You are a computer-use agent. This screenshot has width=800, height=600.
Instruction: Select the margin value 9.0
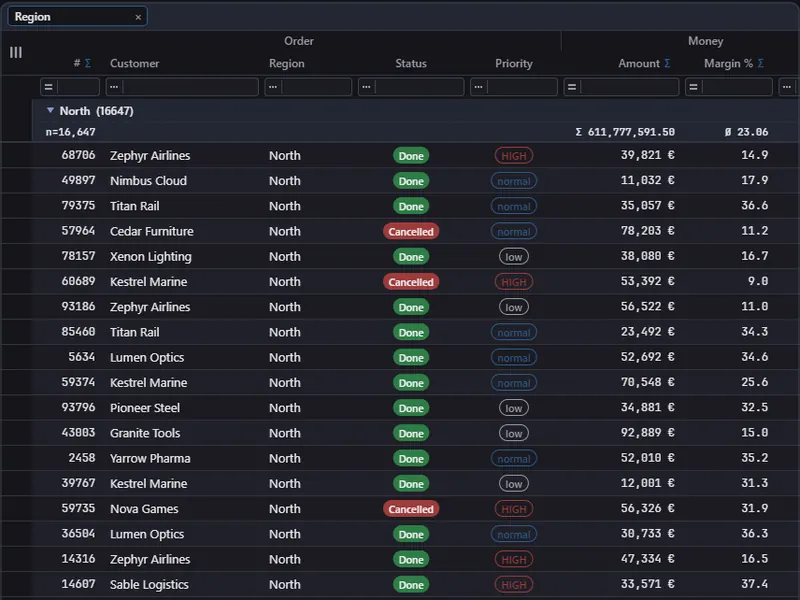pyautogui.click(x=758, y=281)
